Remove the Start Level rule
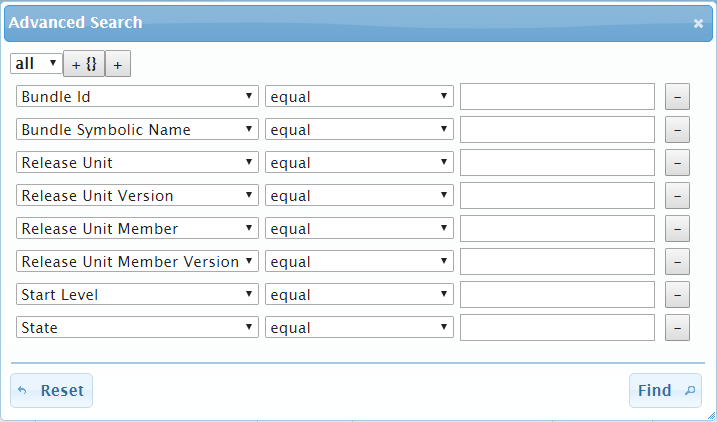Viewport: 717px width, 422px height. coord(677,295)
